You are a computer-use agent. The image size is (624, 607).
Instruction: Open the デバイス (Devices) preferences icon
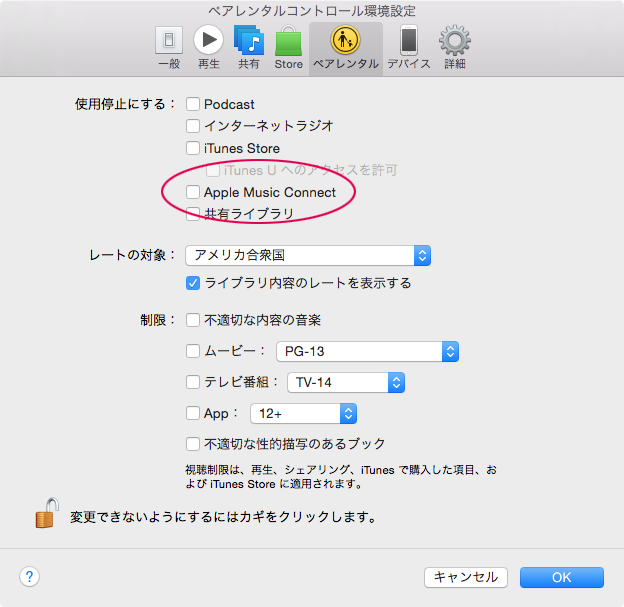click(x=409, y=47)
